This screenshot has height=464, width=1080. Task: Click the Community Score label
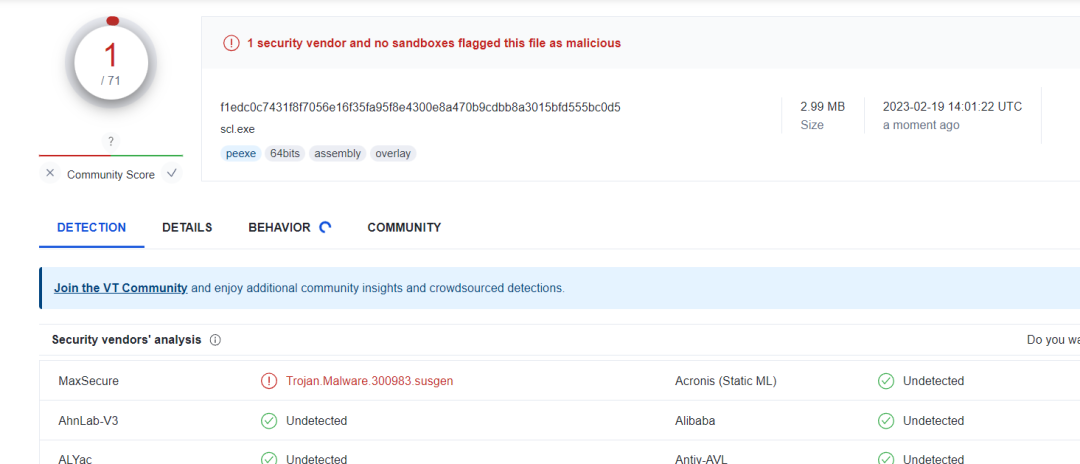(111, 175)
